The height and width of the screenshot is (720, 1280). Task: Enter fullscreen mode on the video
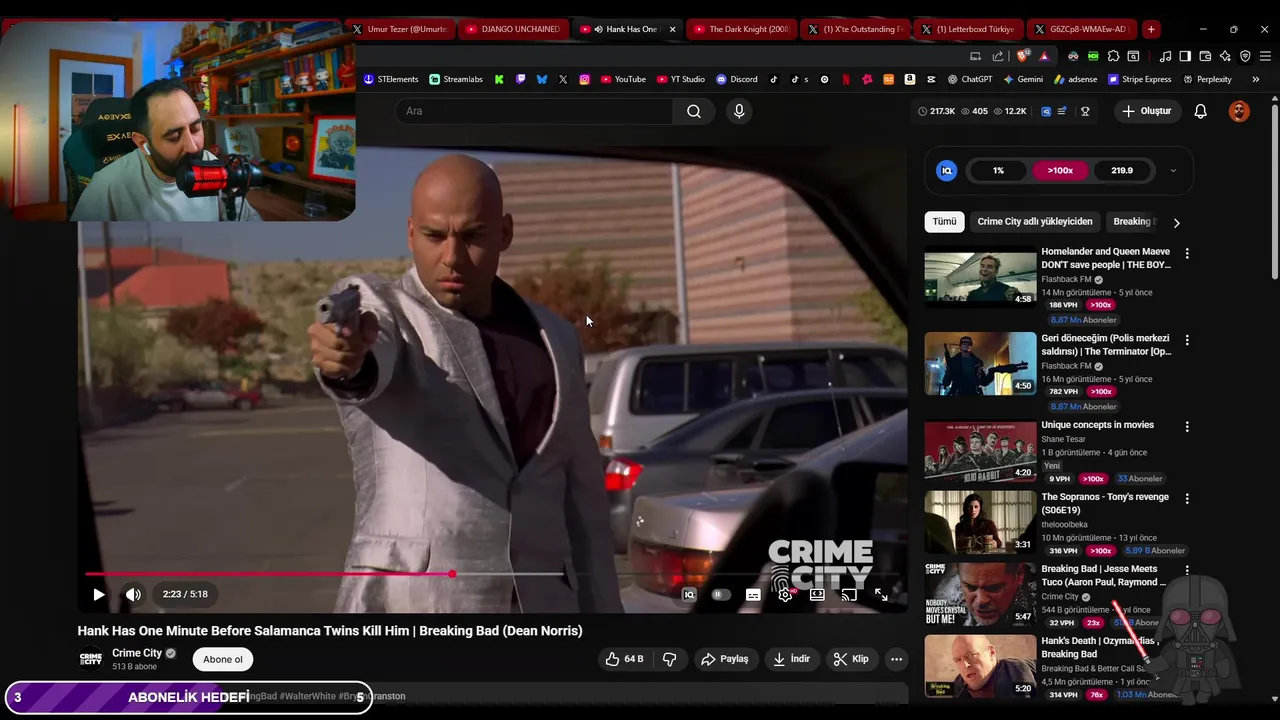[x=881, y=594]
